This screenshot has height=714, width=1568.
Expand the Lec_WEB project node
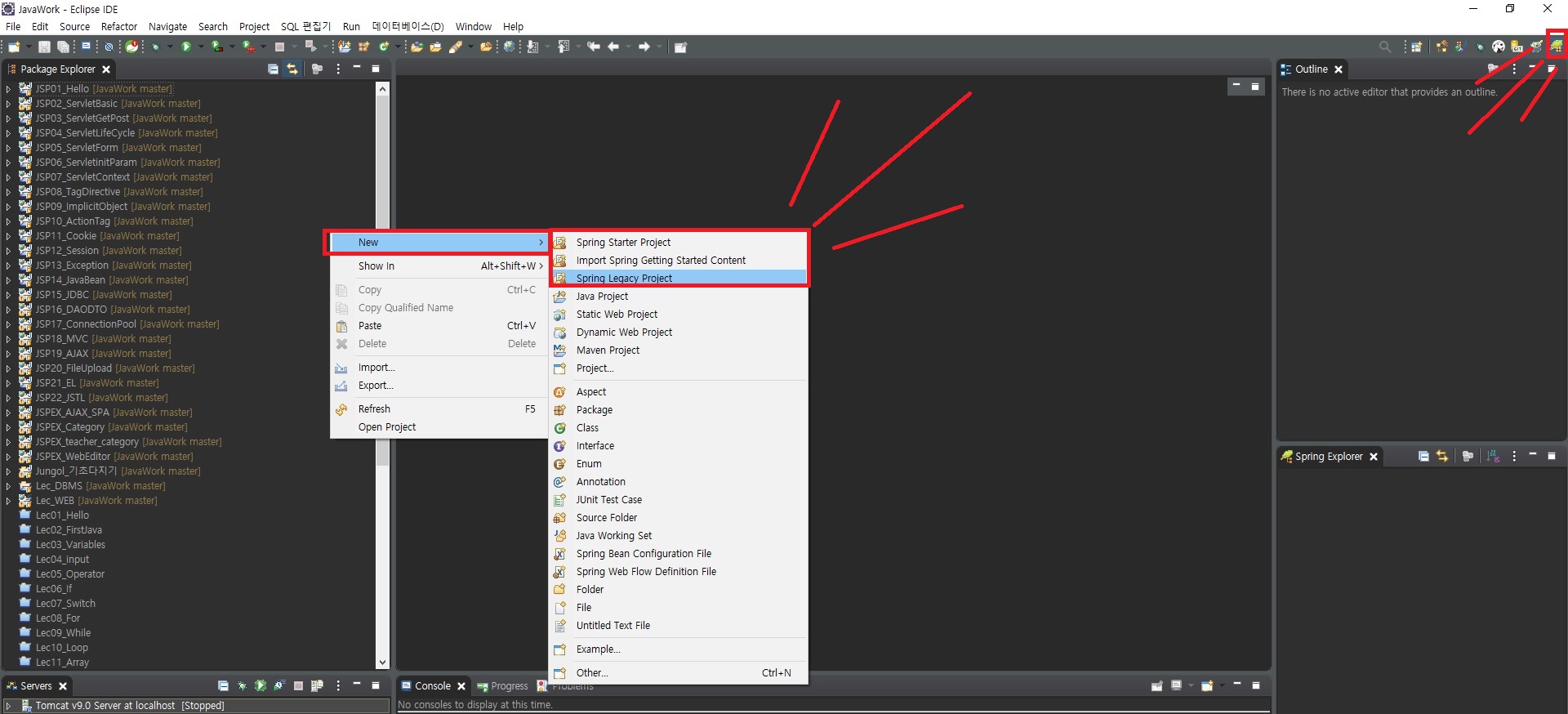8,501
